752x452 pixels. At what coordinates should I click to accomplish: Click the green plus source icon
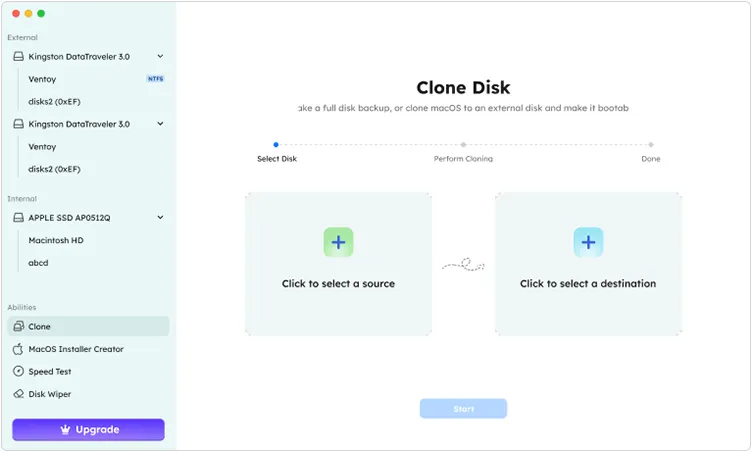338,242
